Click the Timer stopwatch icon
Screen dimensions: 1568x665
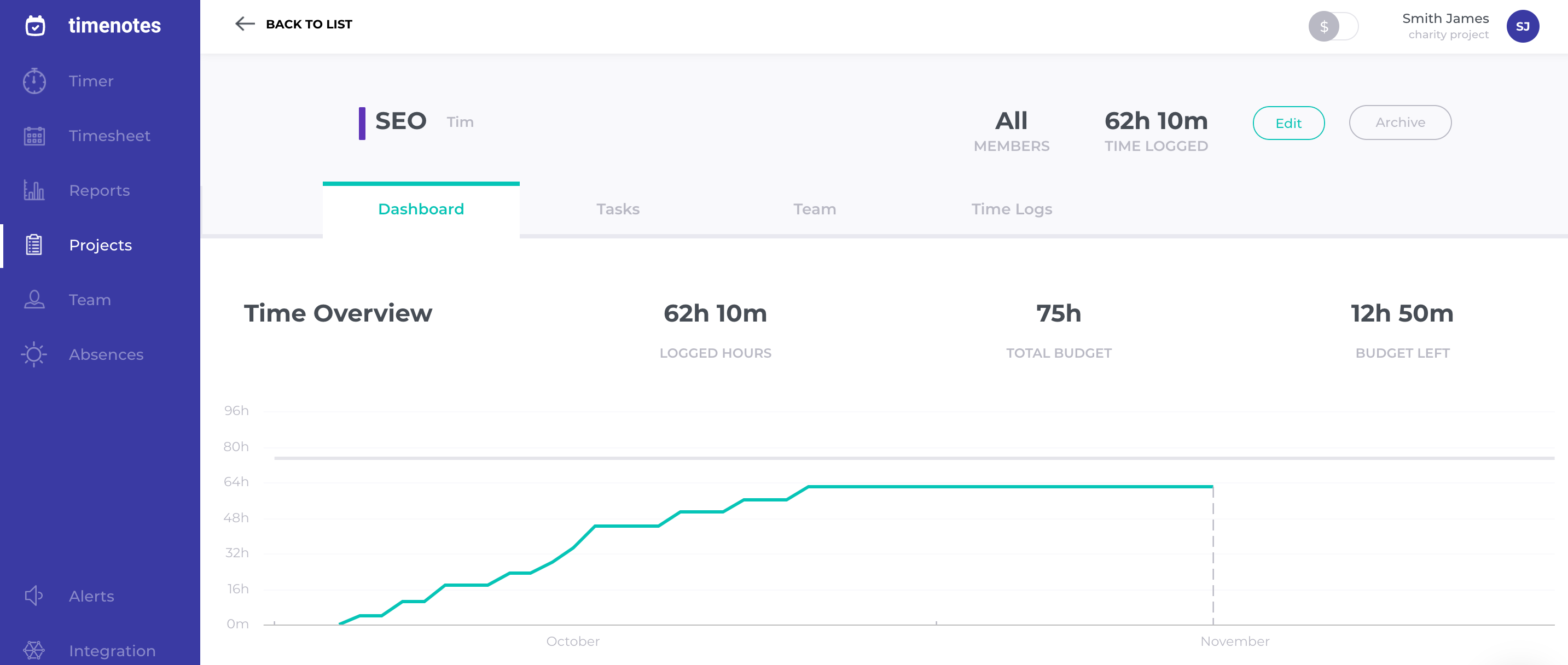click(x=34, y=81)
